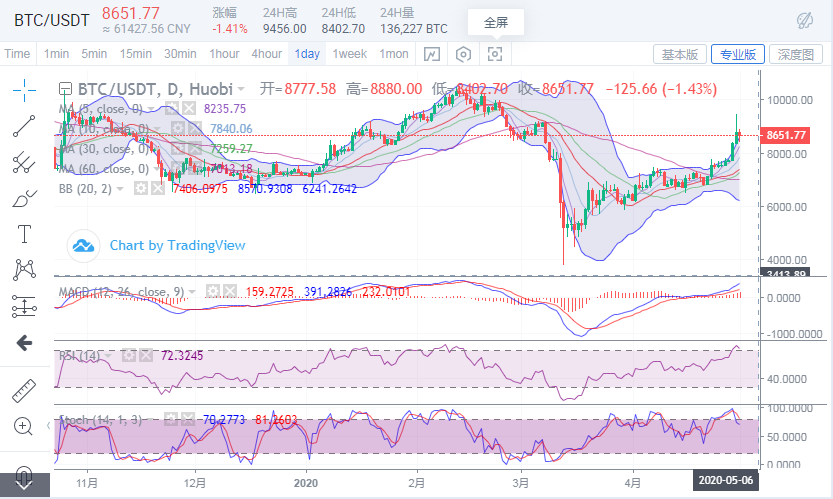Screen dimensions: 833x499
Task: Select the 4hour interval
Action: [x=267, y=54]
